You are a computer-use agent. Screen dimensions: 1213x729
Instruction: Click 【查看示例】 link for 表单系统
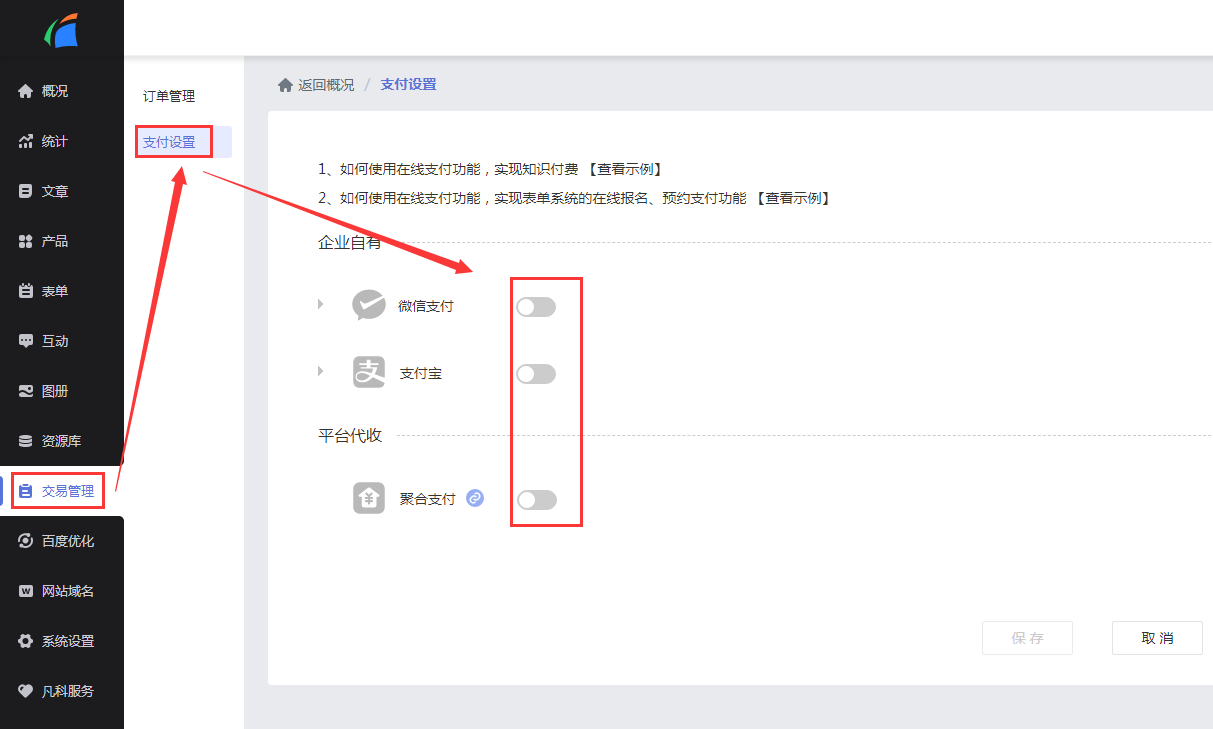click(x=792, y=198)
